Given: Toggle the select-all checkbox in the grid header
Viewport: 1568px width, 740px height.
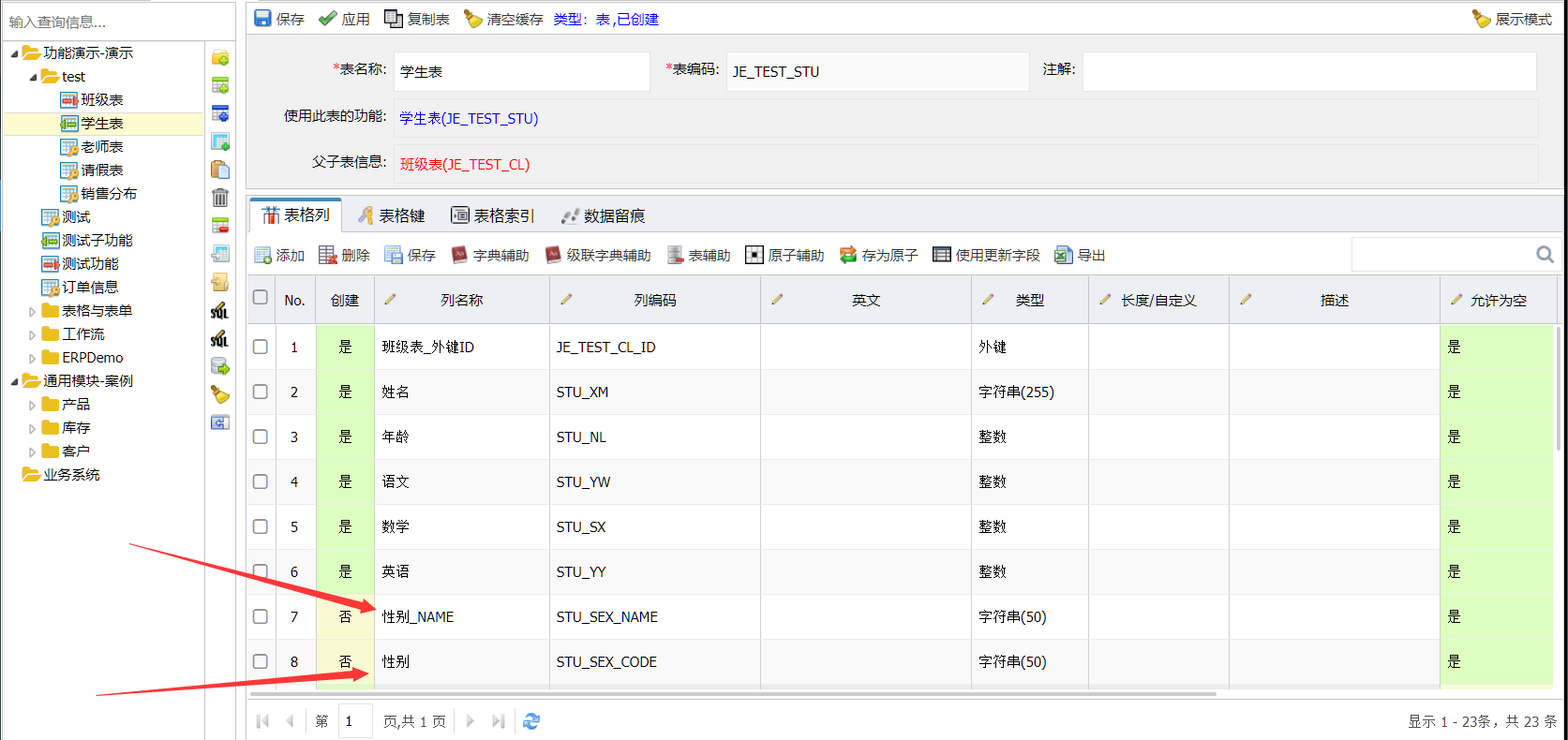Looking at the screenshot, I should pos(261,298).
